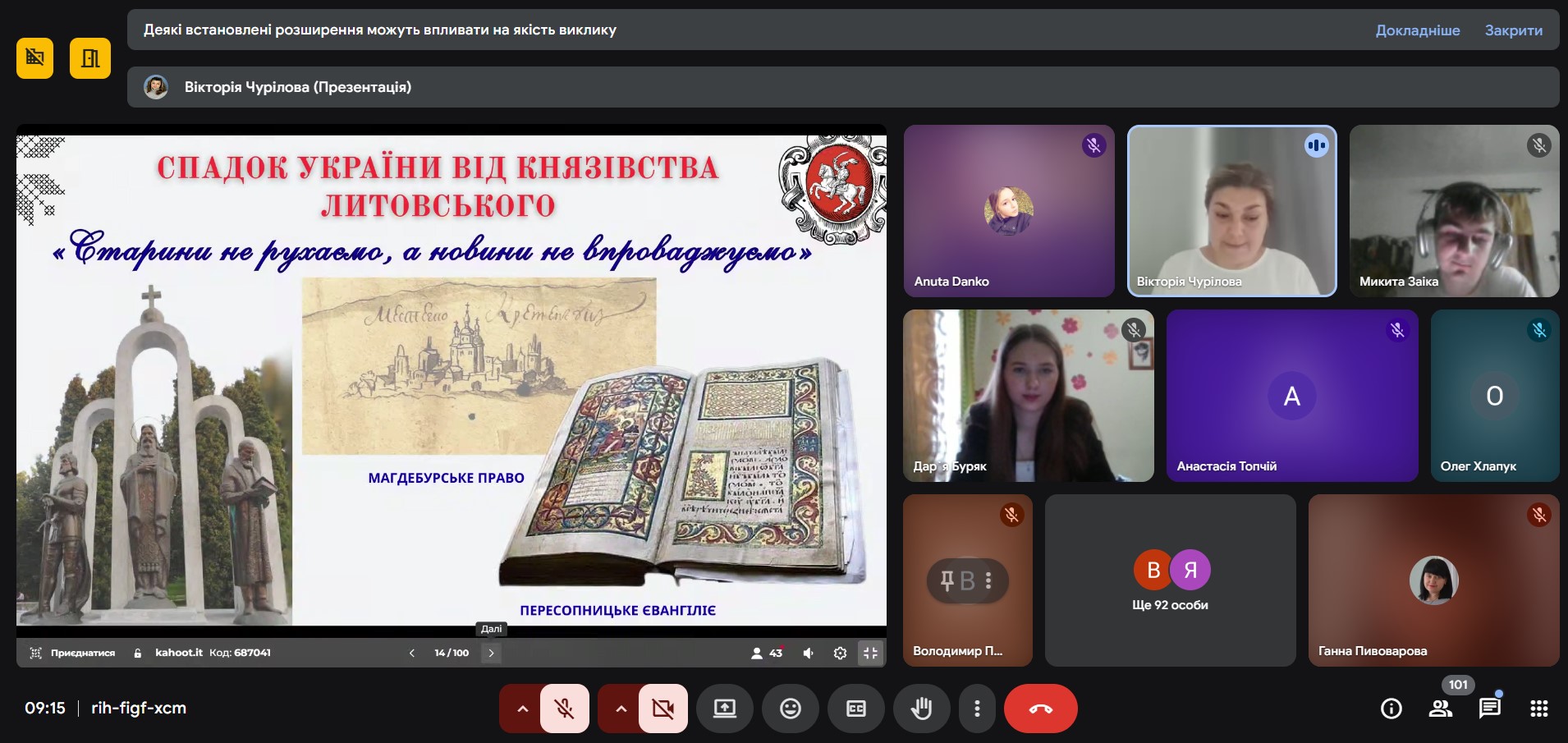
Task: Click the kahoot.it lock icon
Action: (138, 653)
